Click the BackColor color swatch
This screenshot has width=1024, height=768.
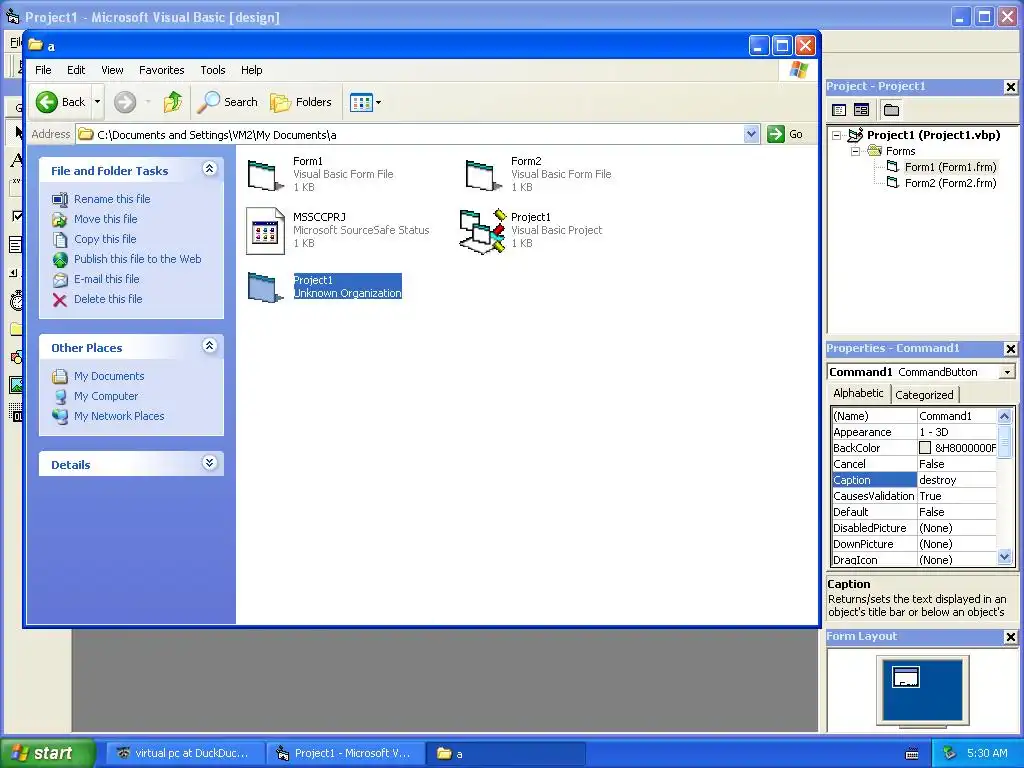point(925,448)
